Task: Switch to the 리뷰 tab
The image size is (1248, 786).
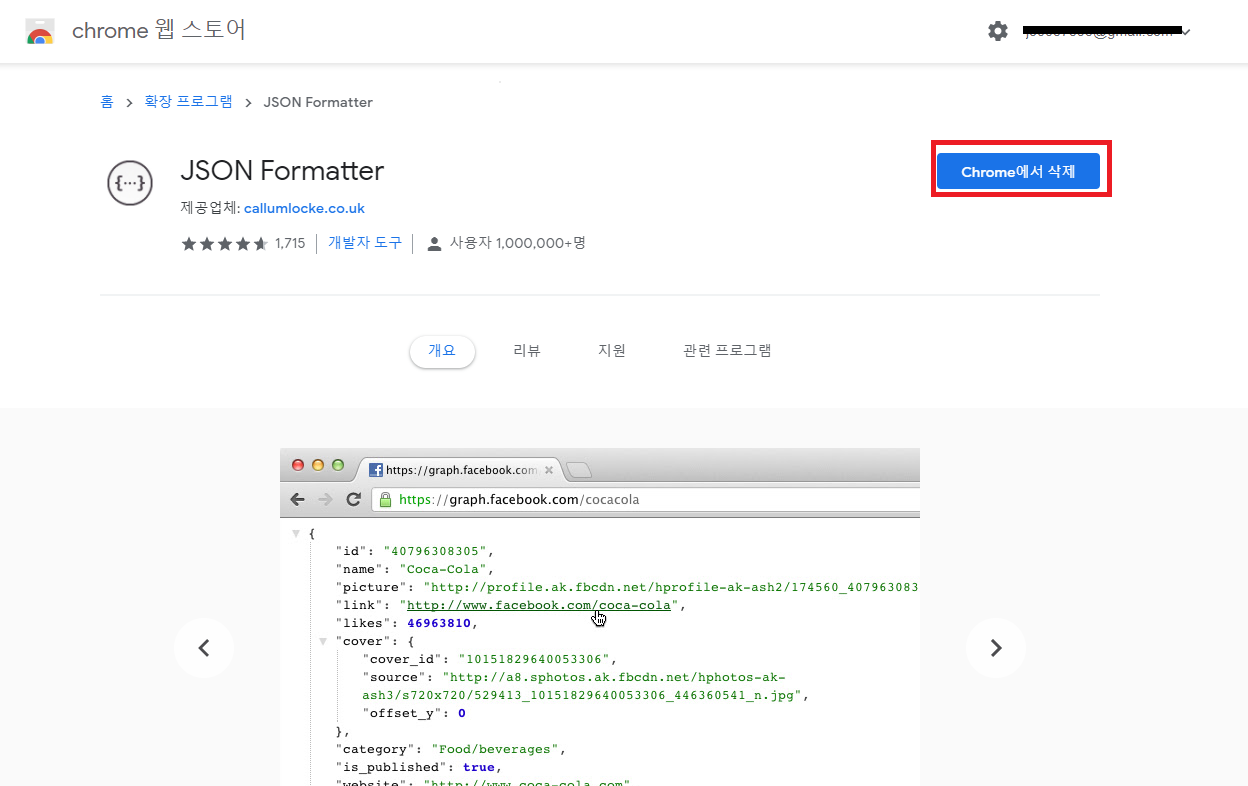Action: (527, 351)
